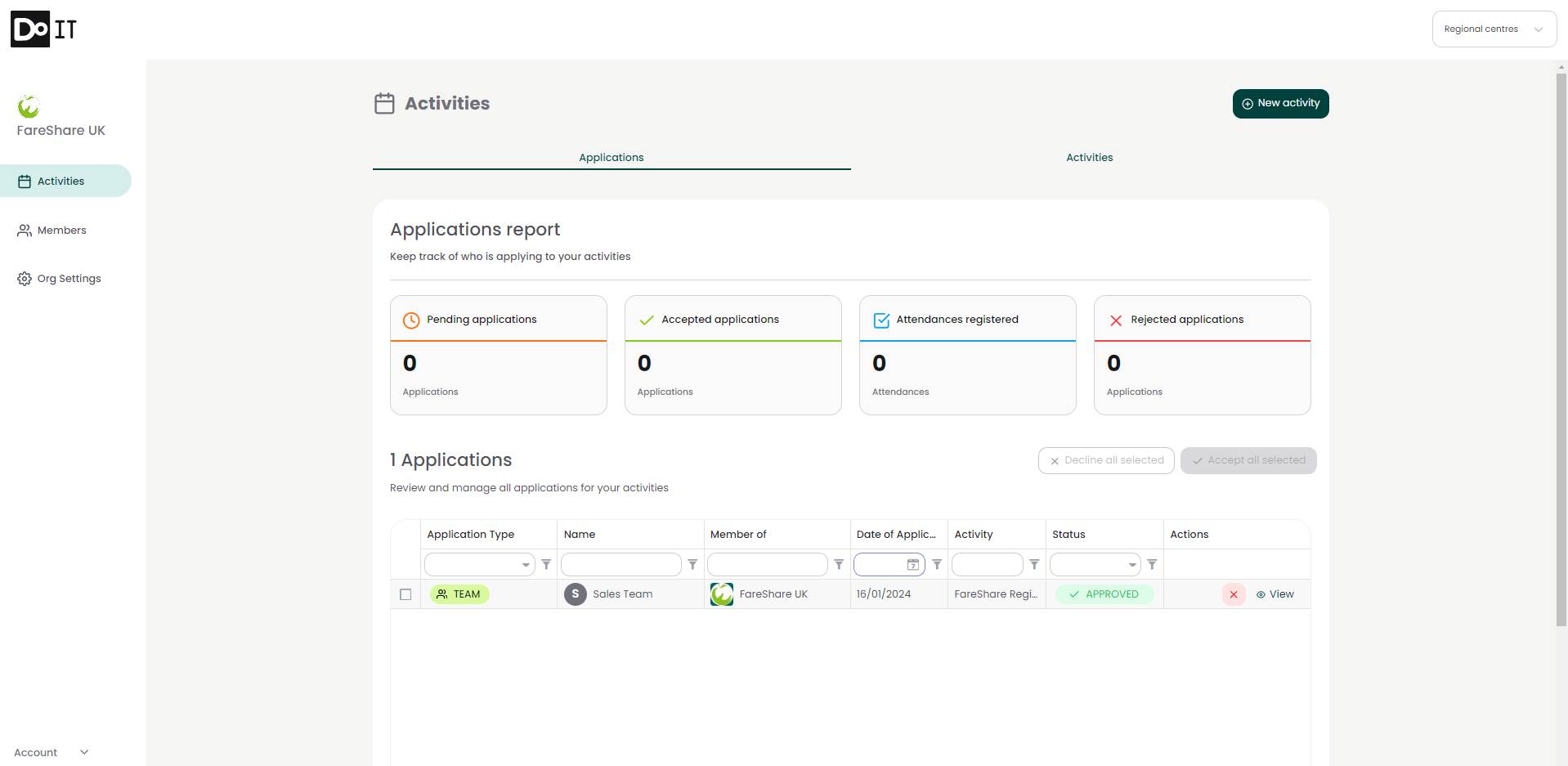This screenshot has height=766, width=1568.
Task: Click the filter icon for Activity column
Action: point(1034,565)
